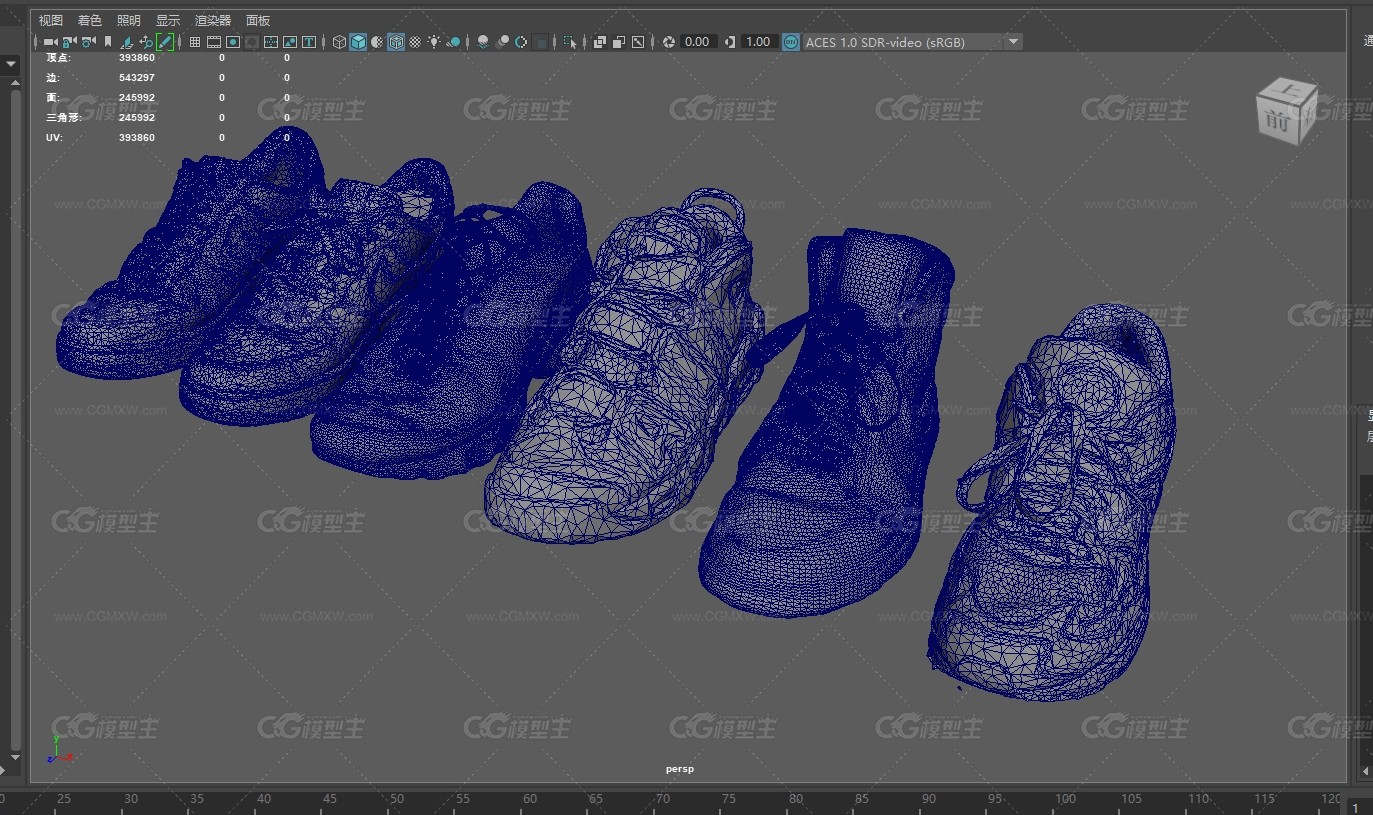Toggle screen space ambient occlusion icon
Viewport: 1373px width, 815px height.
pyautogui.click(x=483, y=42)
